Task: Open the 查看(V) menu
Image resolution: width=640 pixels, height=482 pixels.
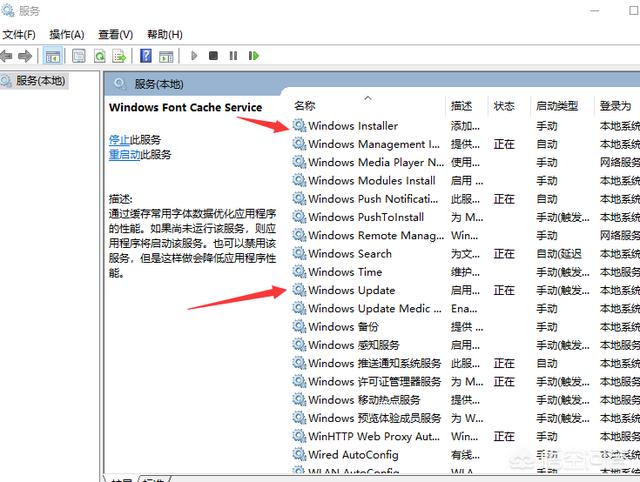Action: click(x=116, y=35)
